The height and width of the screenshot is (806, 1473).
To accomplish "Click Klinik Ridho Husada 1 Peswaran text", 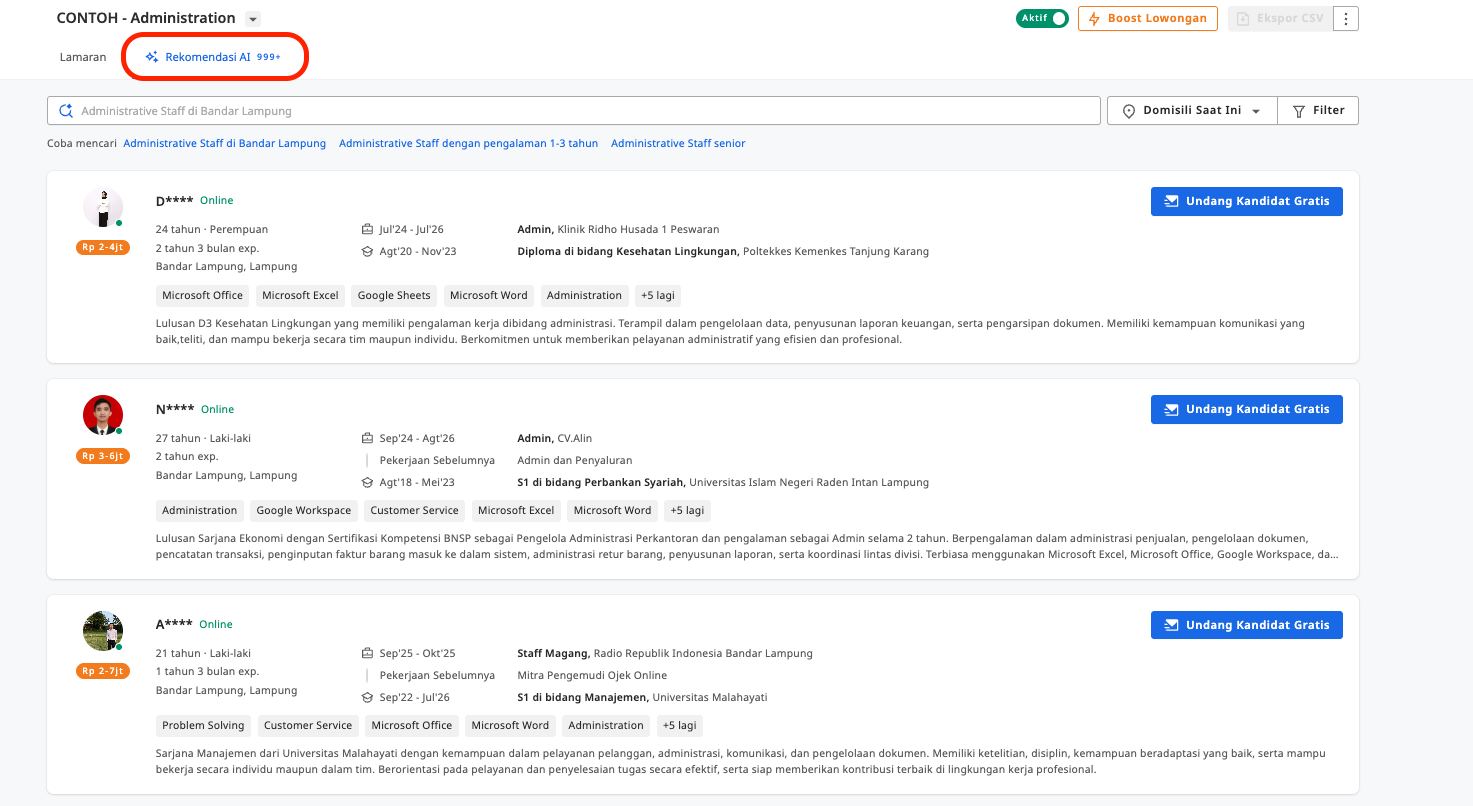I will tap(638, 229).
